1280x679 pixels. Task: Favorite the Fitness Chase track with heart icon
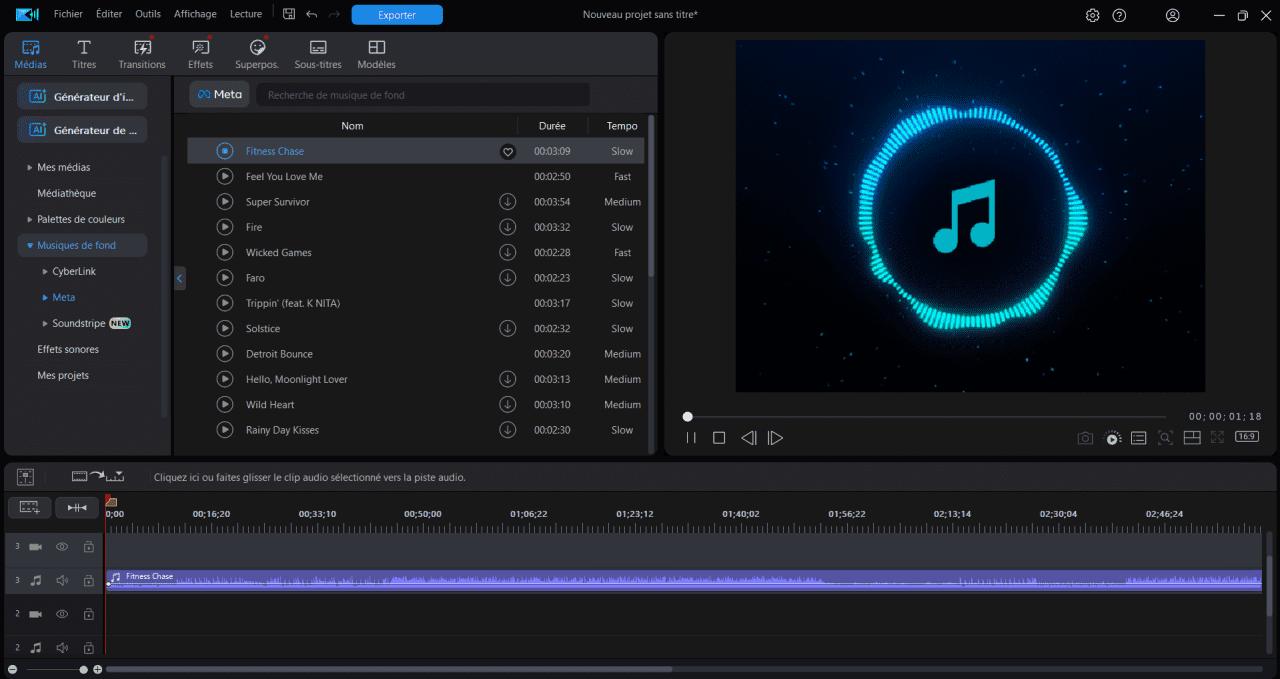pos(507,152)
